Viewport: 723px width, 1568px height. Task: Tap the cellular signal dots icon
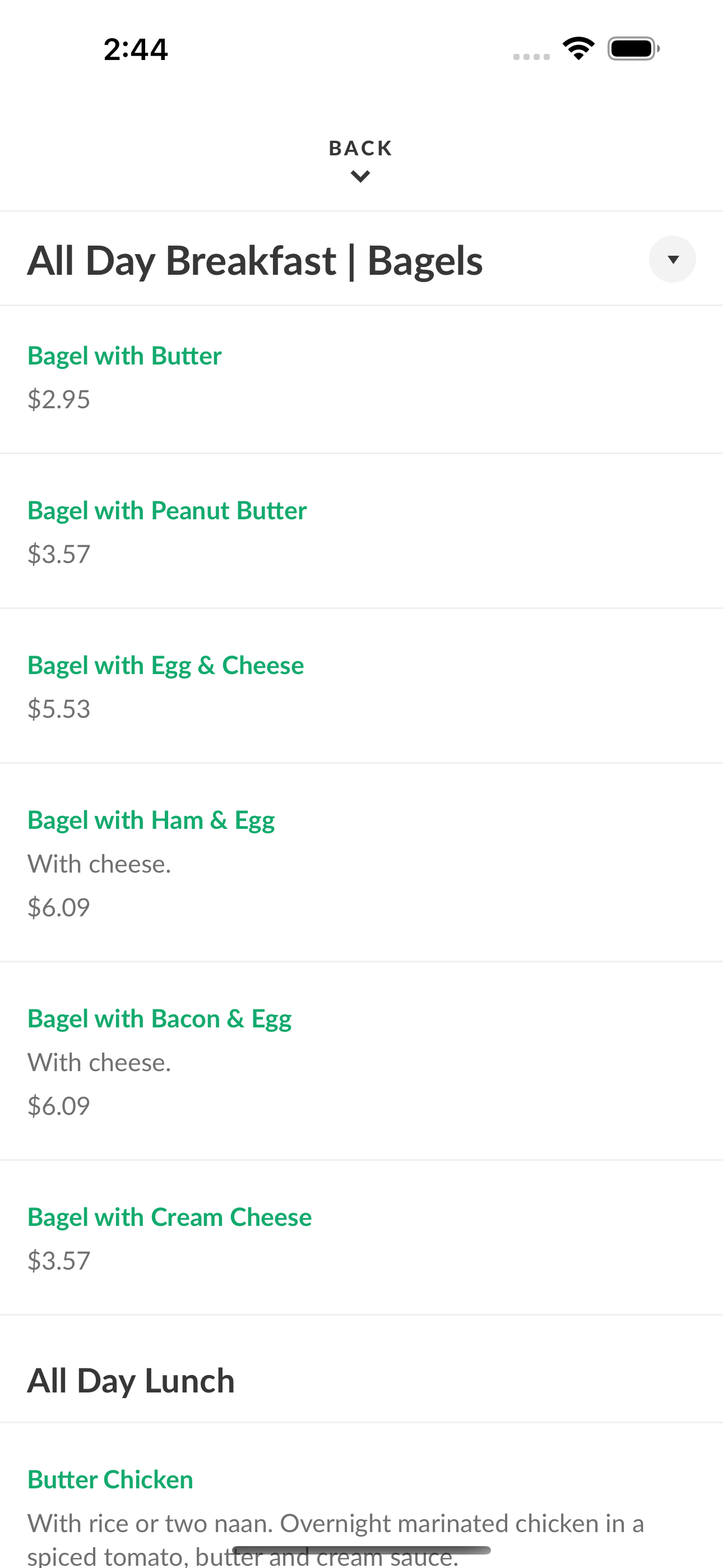531,57
